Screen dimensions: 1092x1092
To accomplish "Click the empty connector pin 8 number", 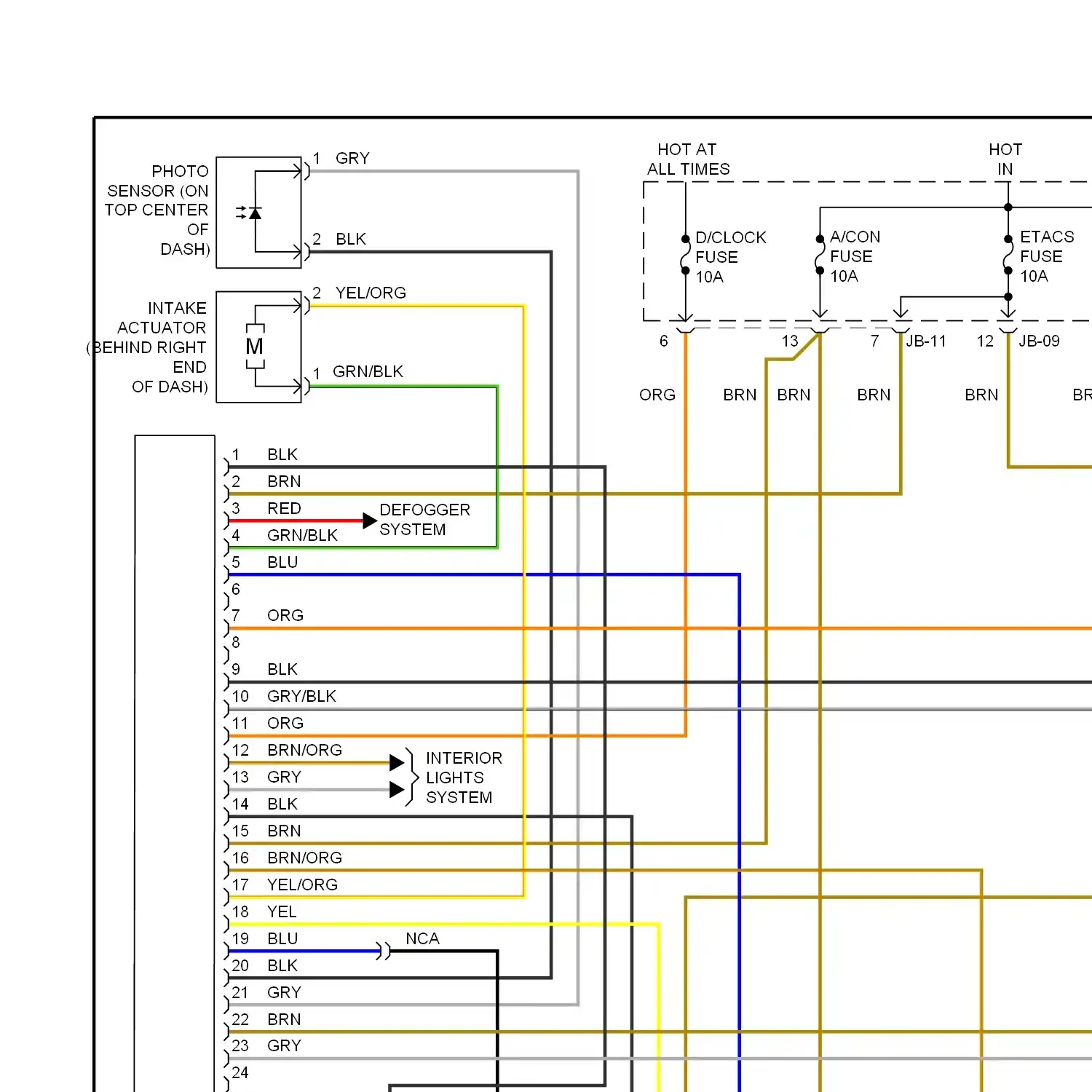I will (x=236, y=642).
